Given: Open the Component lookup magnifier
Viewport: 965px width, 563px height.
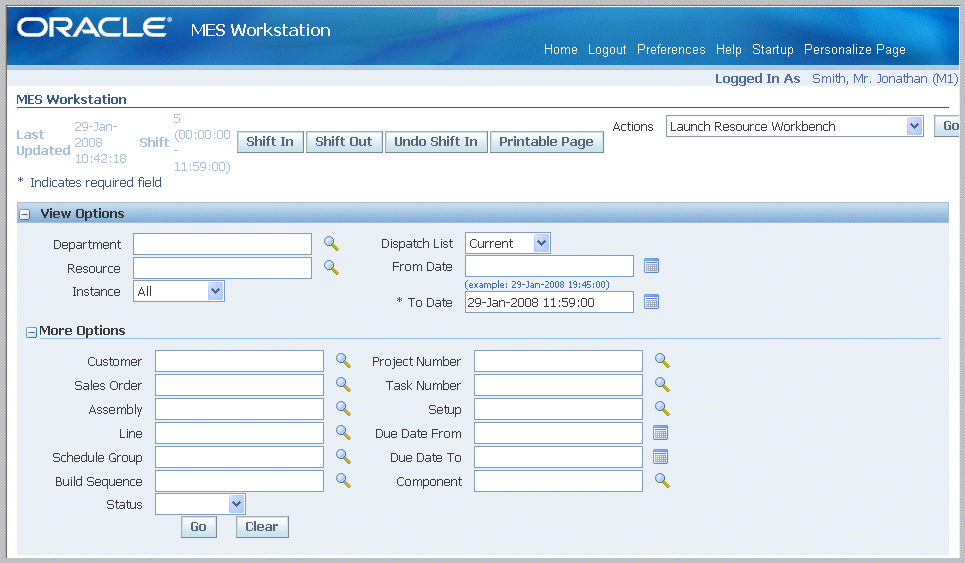Looking at the screenshot, I should click(662, 481).
